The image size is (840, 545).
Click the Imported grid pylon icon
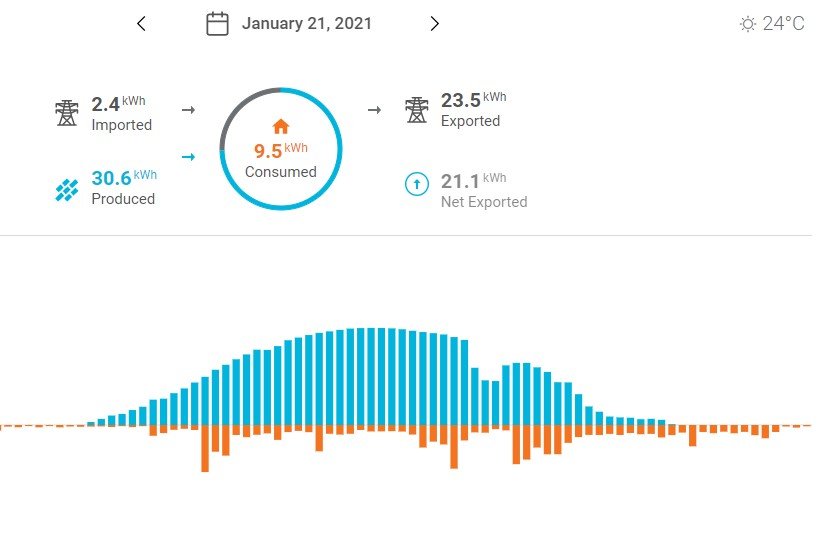pos(67,113)
